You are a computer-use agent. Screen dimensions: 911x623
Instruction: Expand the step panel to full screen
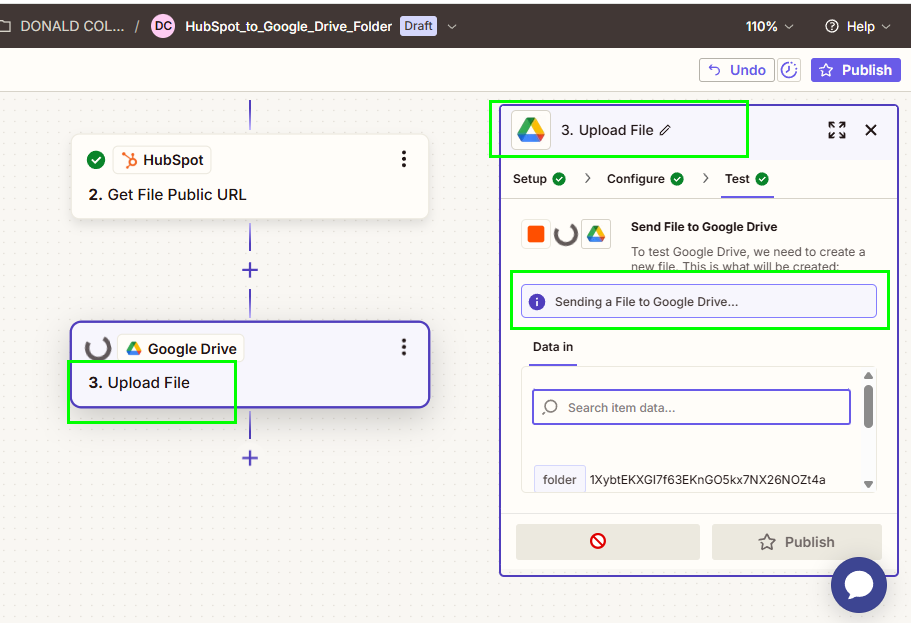pos(837,130)
